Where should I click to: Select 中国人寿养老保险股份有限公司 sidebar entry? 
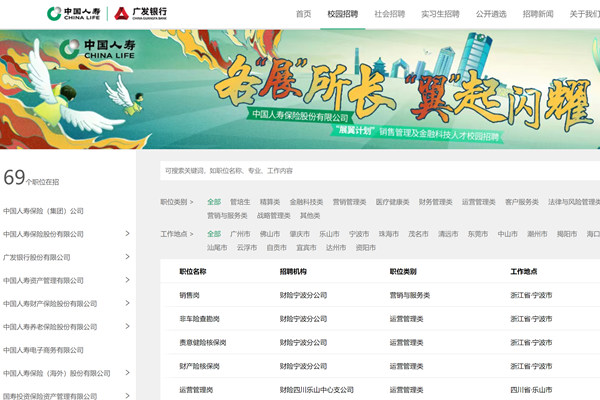[50, 327]
